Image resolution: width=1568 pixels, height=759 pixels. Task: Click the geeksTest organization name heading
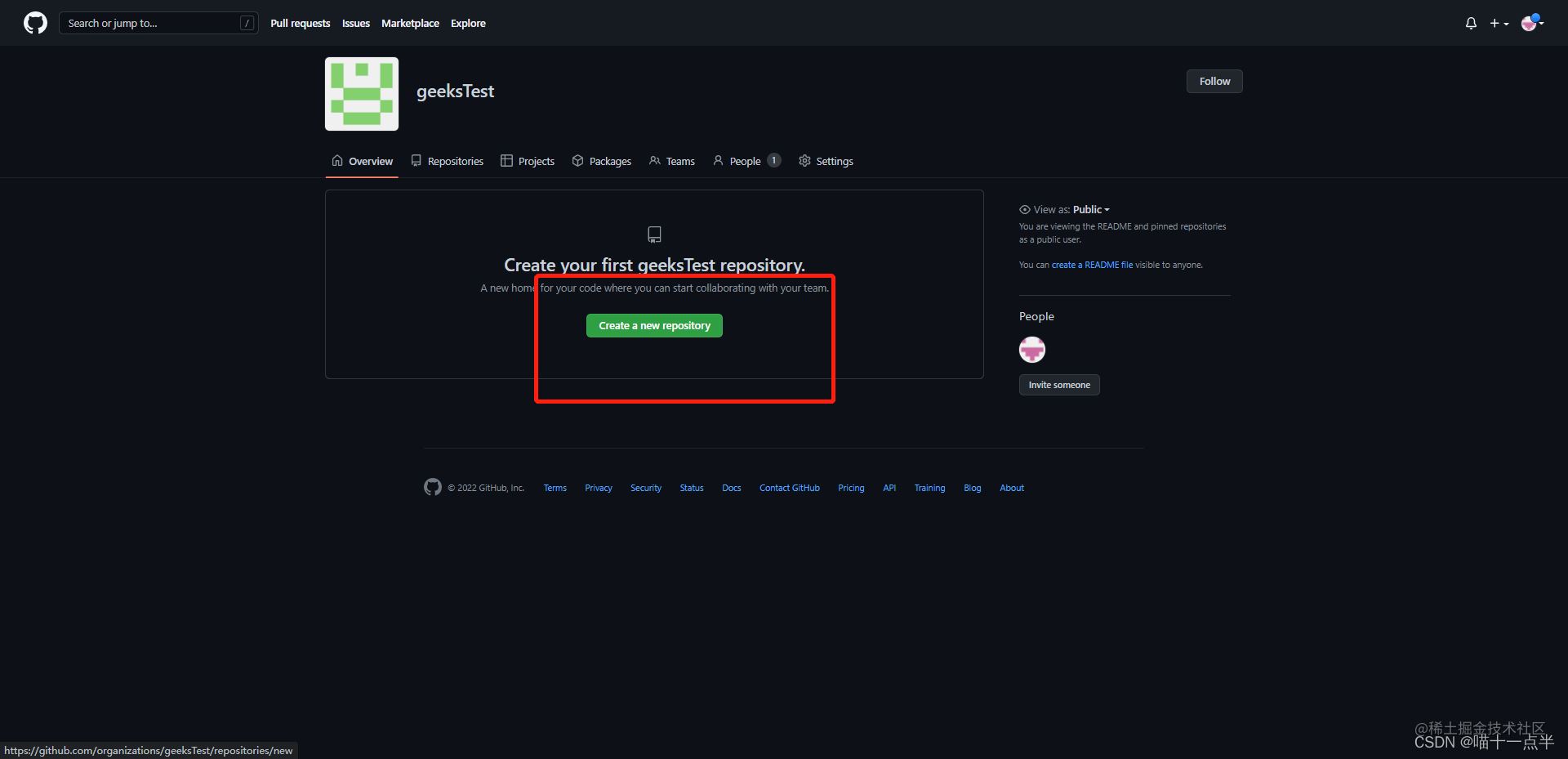455,92
